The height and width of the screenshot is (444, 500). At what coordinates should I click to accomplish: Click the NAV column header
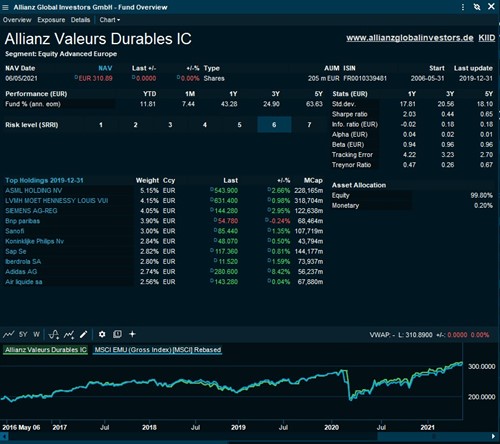click(x=105, y=68)
